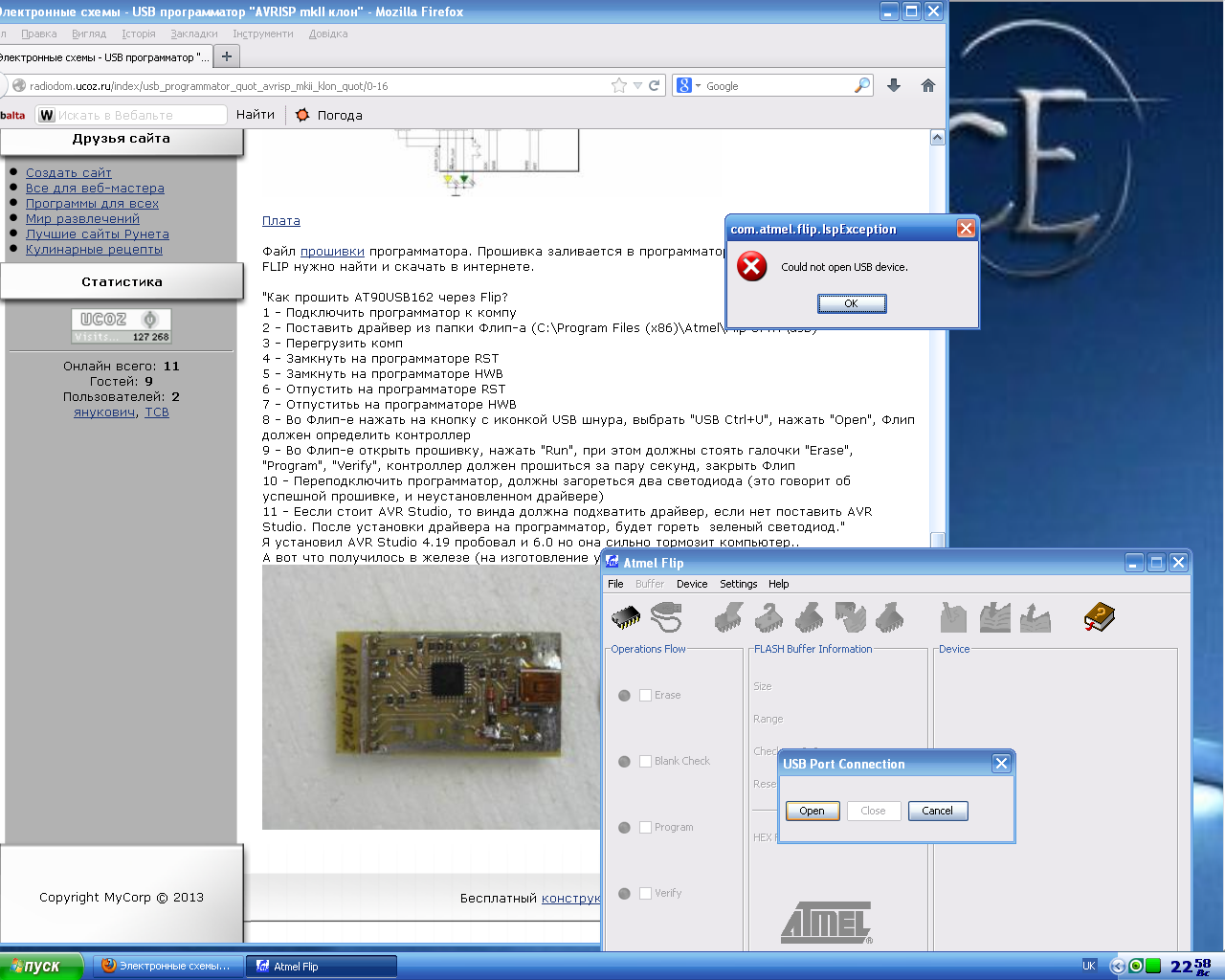
Task: Open the Device menu in Atmel Flip
Action: tap(692, 584)
